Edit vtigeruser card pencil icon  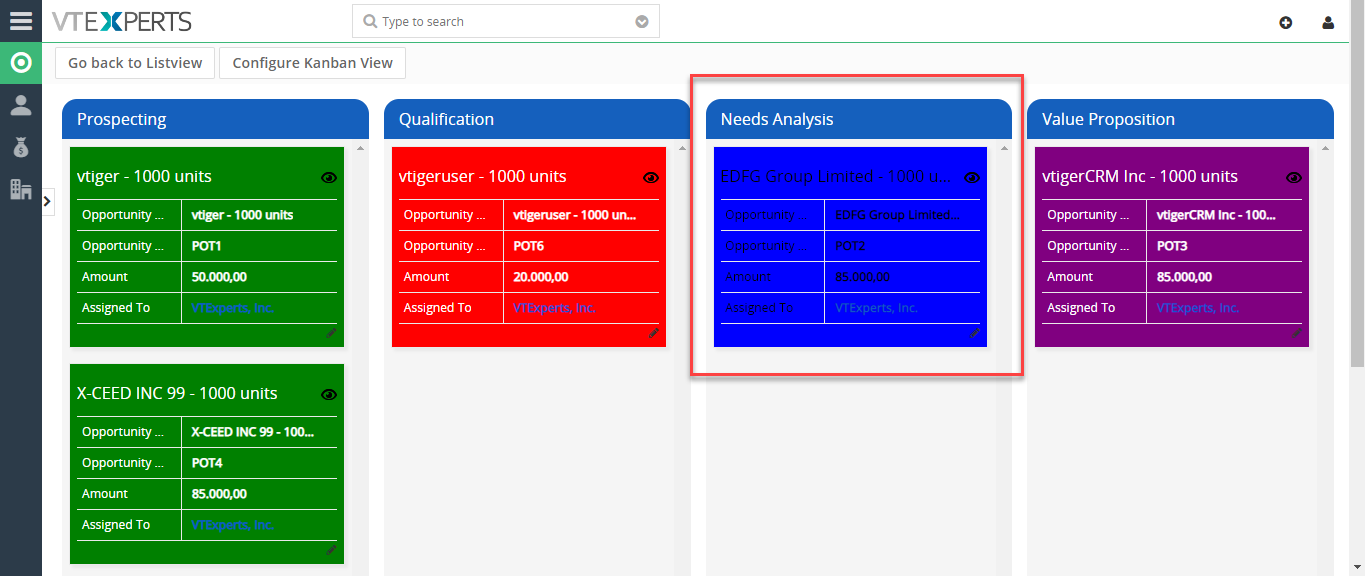tap(654, 333)
